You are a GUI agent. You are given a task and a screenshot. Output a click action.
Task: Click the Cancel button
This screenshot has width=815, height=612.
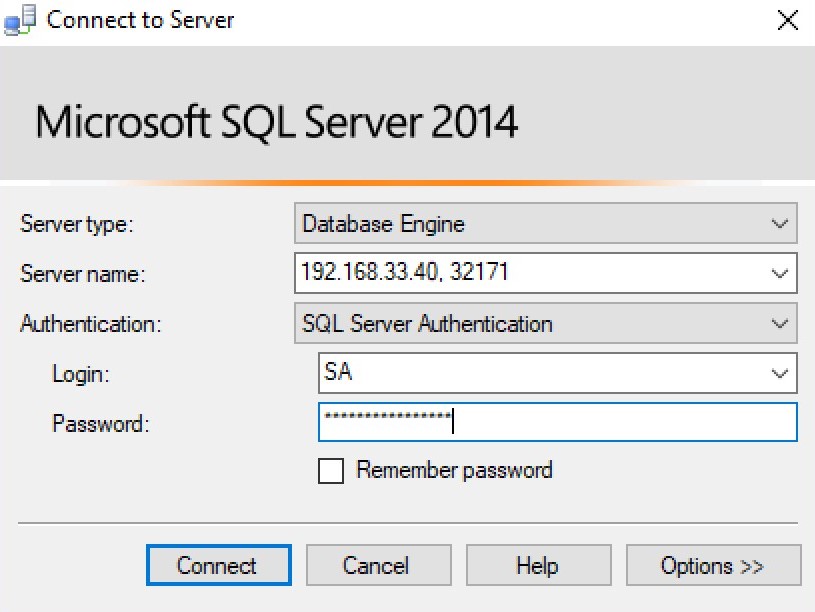[x=378, y=565]
